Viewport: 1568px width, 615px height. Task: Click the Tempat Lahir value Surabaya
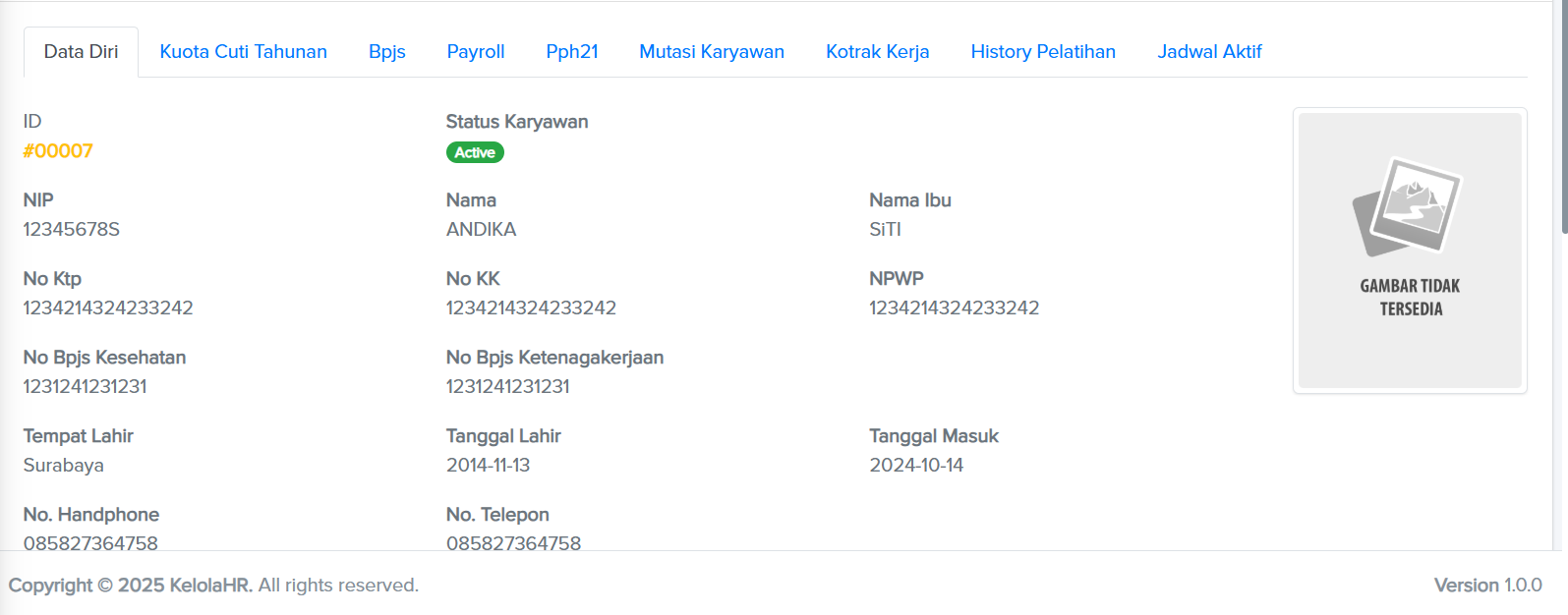coord(63,466)
